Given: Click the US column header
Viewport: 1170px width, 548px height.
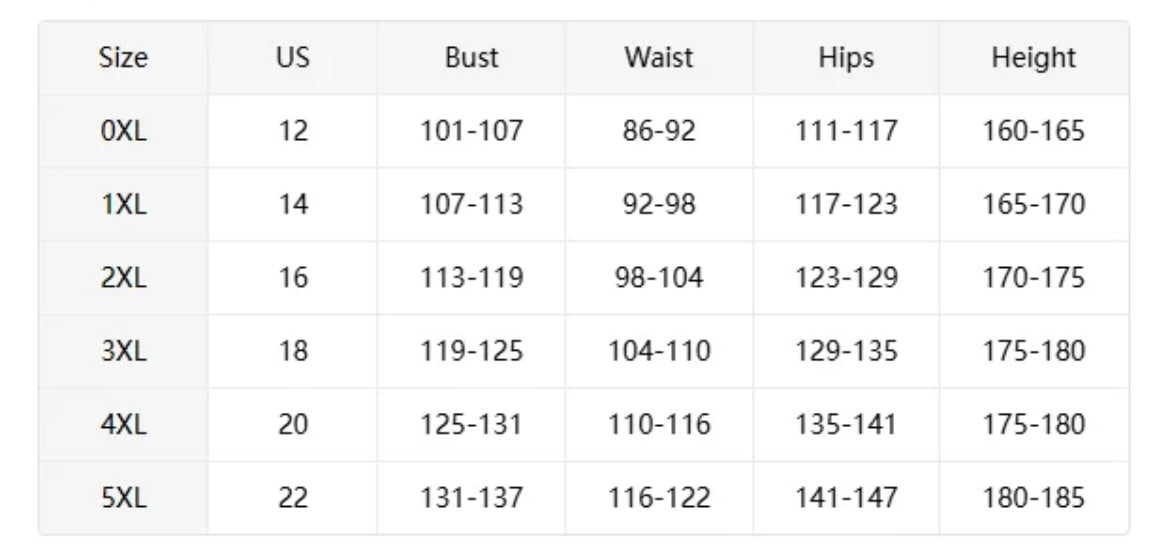Looking at the screenshot, I should (x=293, y=58).
